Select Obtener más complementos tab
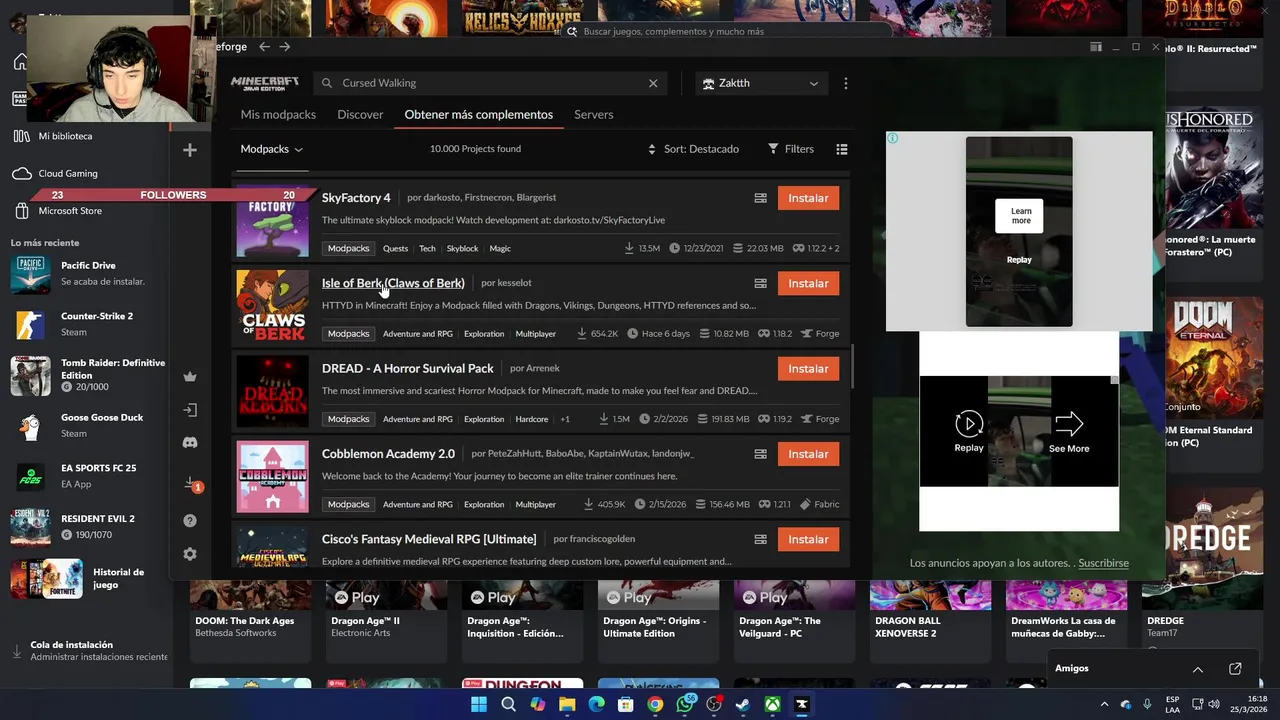1280x720 pixels. [478, 114]
